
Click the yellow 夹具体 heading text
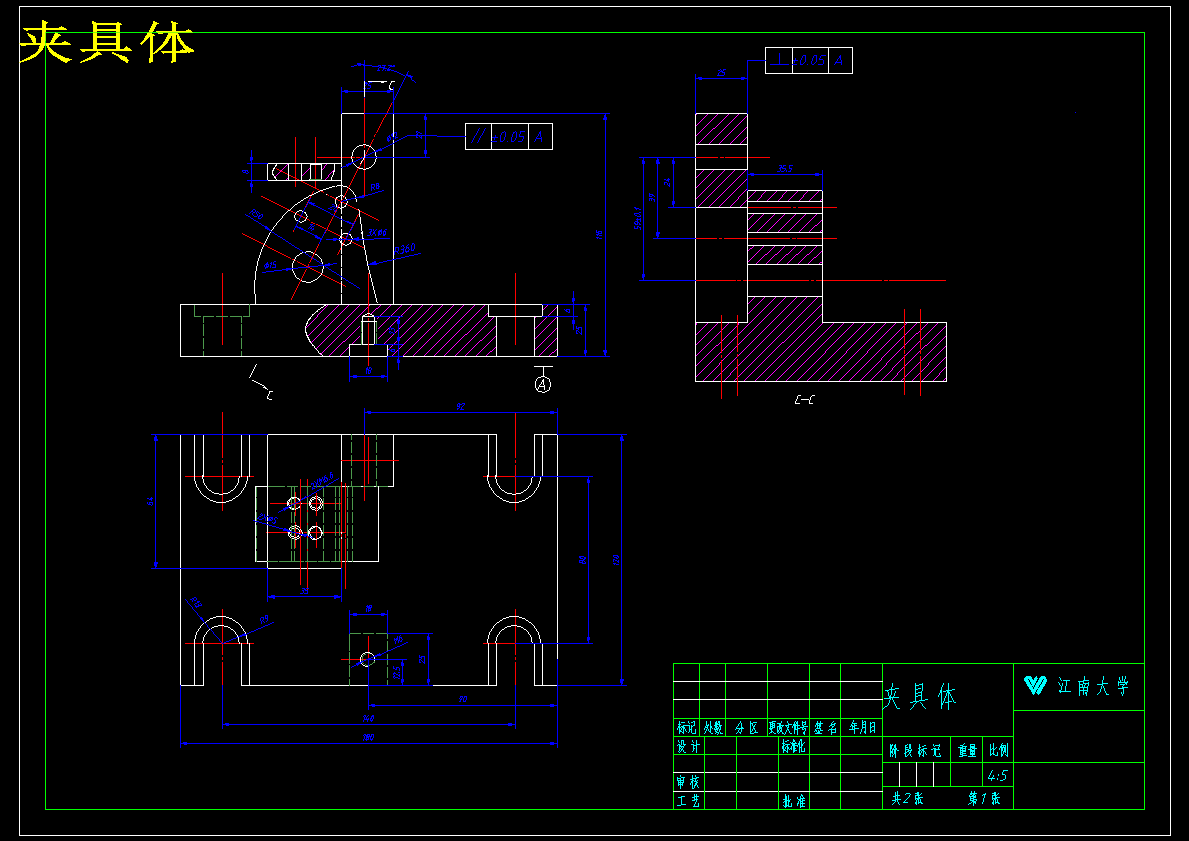[x=107, y=43]
